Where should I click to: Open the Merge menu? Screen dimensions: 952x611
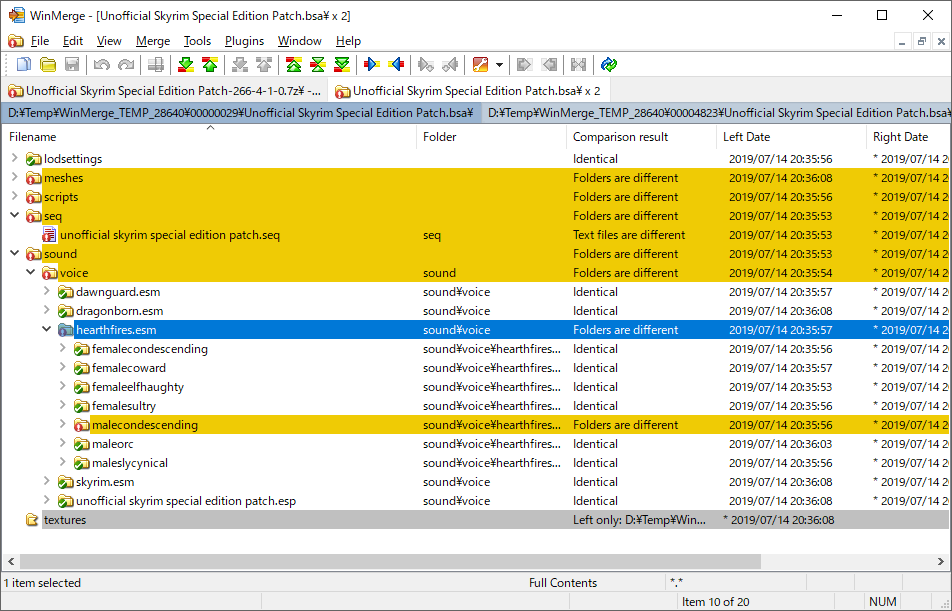coord(153,41)
